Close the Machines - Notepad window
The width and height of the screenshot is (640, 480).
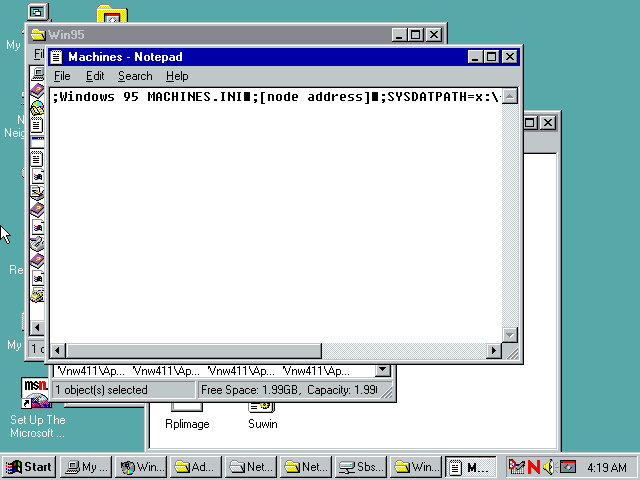pyautogui.click(x=510, y=57)
